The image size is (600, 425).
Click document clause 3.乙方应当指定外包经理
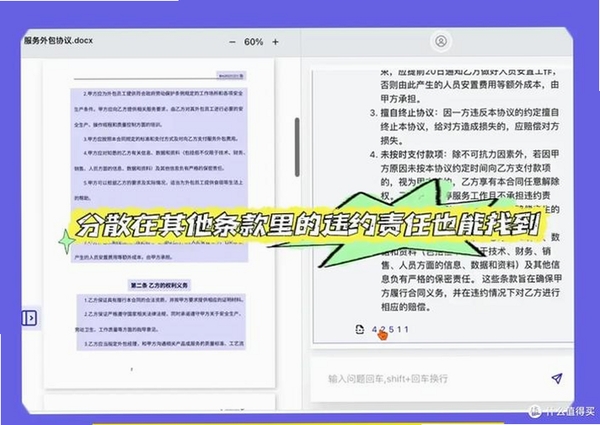tap(164, 344)
